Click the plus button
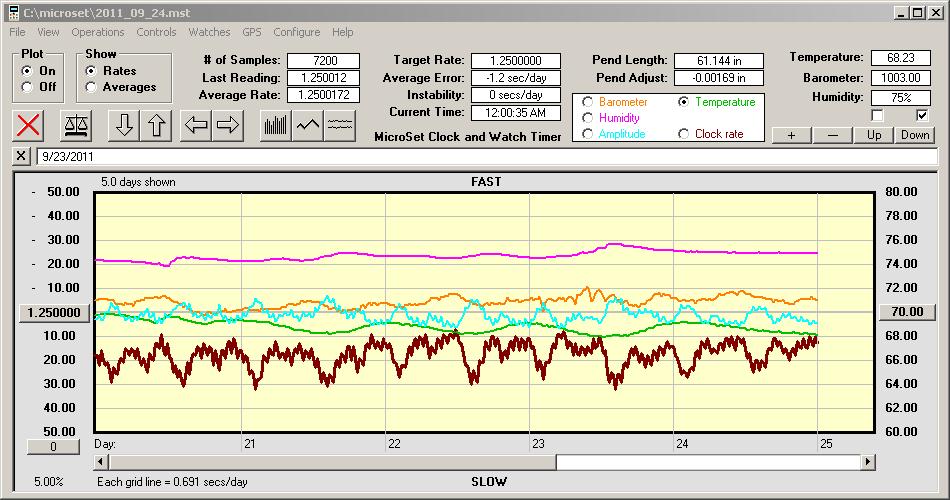The width and height of the screenshot is (950, 500). point(791,135)
